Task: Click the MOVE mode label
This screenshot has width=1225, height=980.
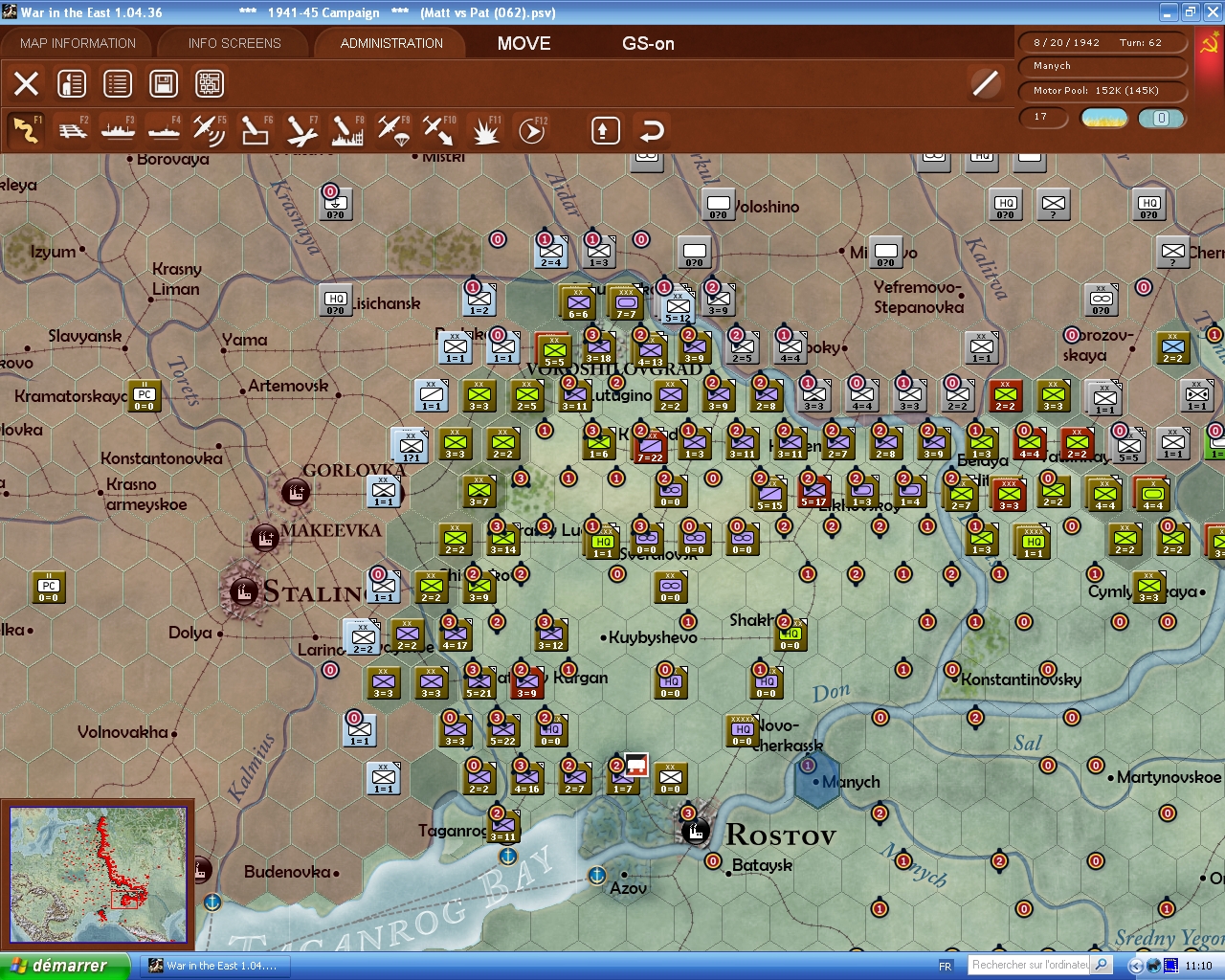Action: coord(523,43)
